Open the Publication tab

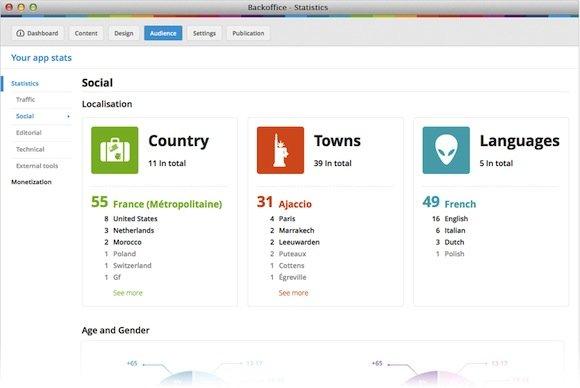point(248,33)
